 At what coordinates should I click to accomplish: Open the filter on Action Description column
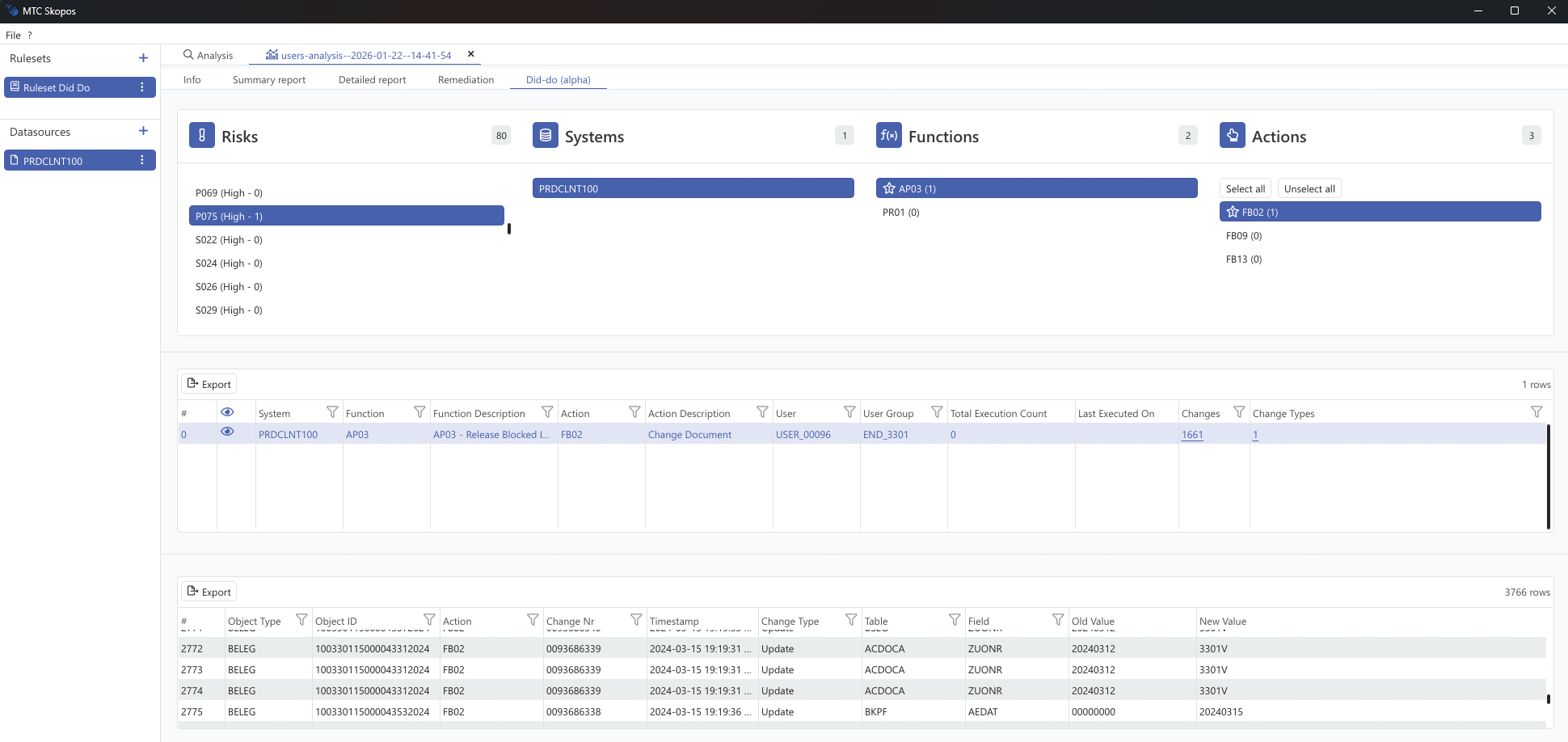coord(761,411)
